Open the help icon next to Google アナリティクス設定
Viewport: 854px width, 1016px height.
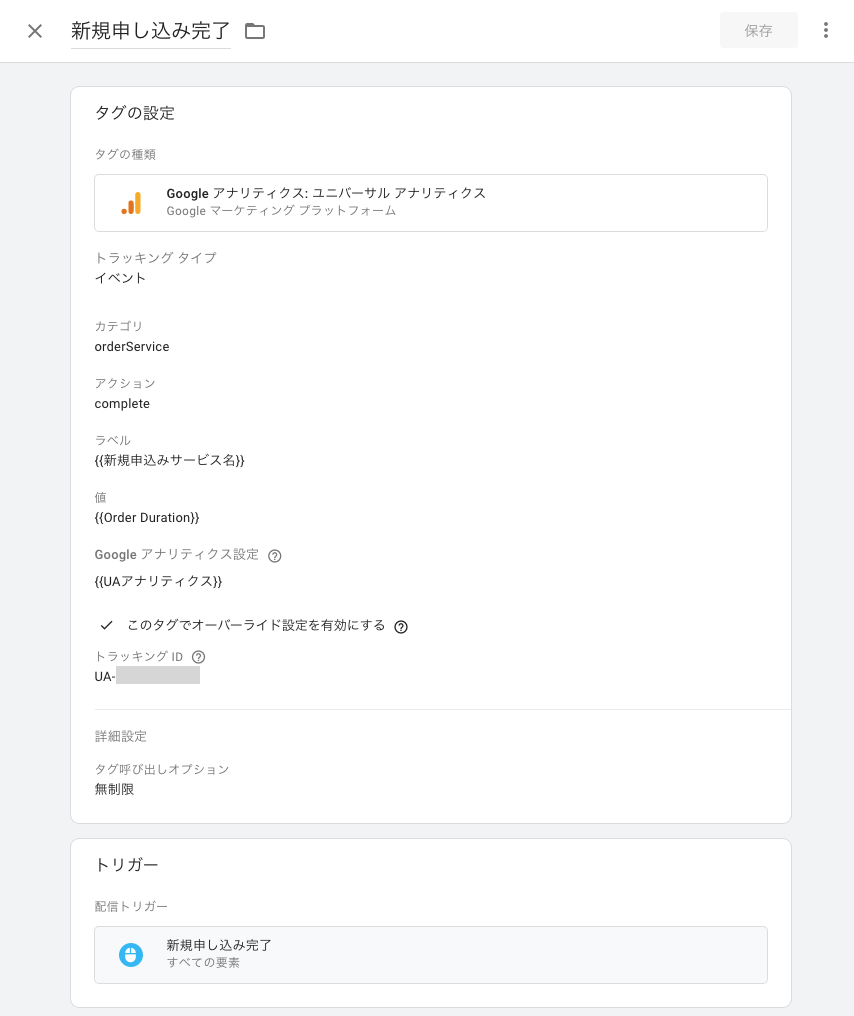[274, 555]
